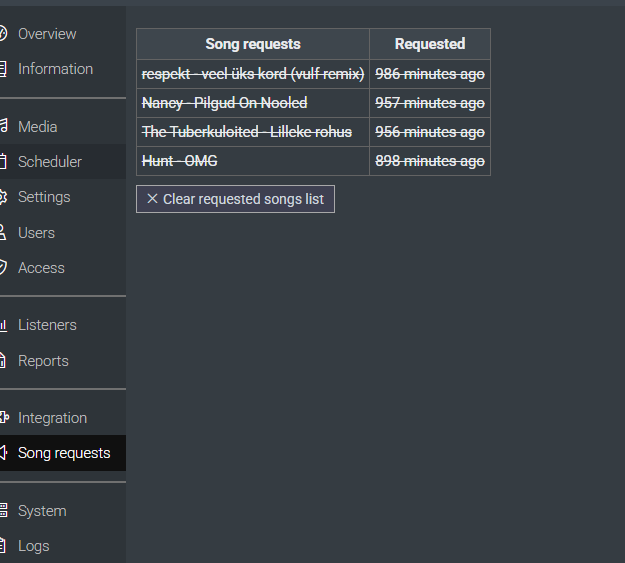Click the Media icon in the sidebar
Image resolution: width=625 pixels, height=563 pixels.
pos(4,127)
